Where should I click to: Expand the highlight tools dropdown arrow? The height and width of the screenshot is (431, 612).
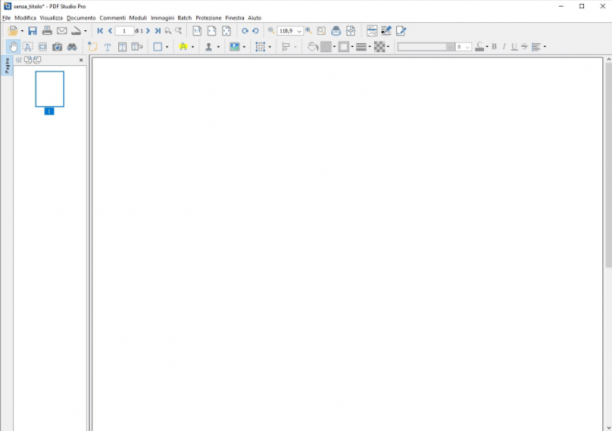point(192,47)
